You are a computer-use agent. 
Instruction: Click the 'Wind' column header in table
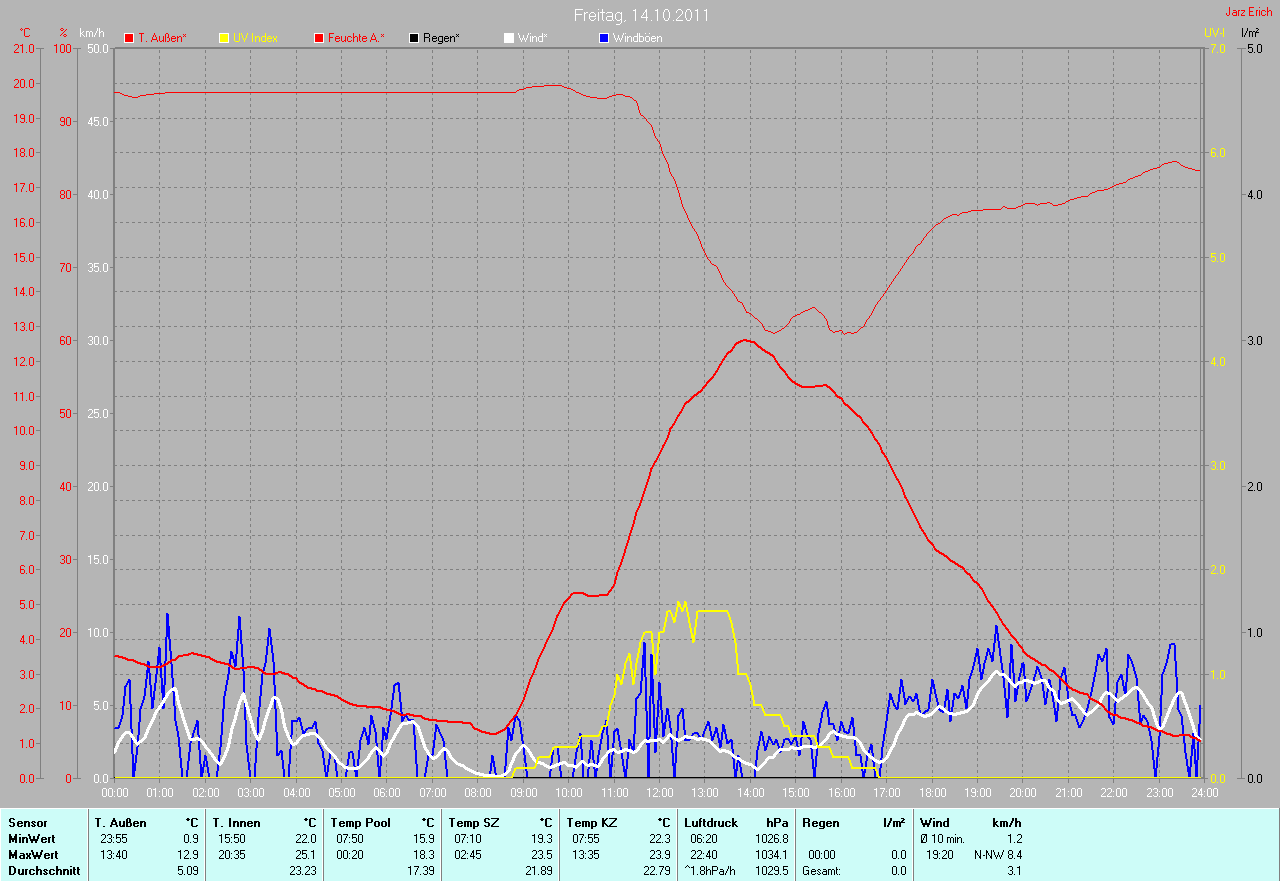tap(934, 822)
